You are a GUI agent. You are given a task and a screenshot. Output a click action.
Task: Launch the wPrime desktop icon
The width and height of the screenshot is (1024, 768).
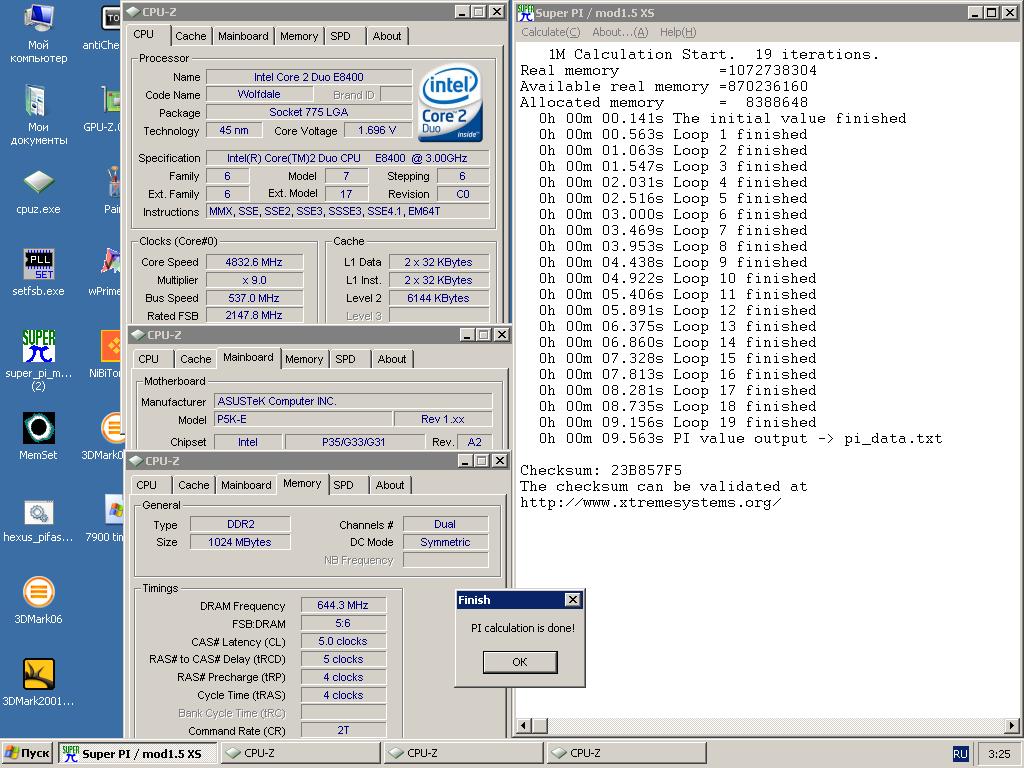pos(108,272)
